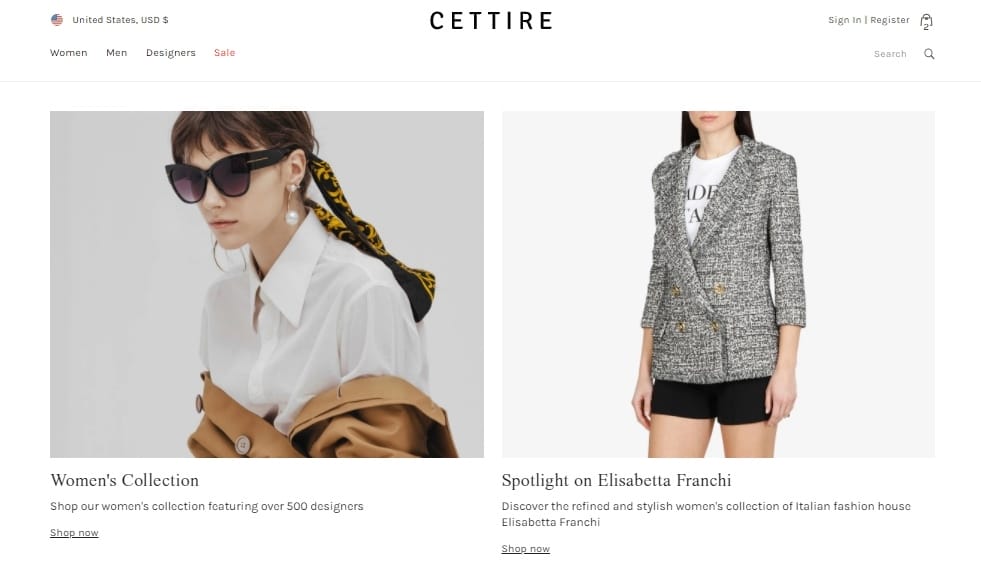
Task: Click Shop now under Elisabetta Franchi spotlight
Action: click(x=526, y=548)
